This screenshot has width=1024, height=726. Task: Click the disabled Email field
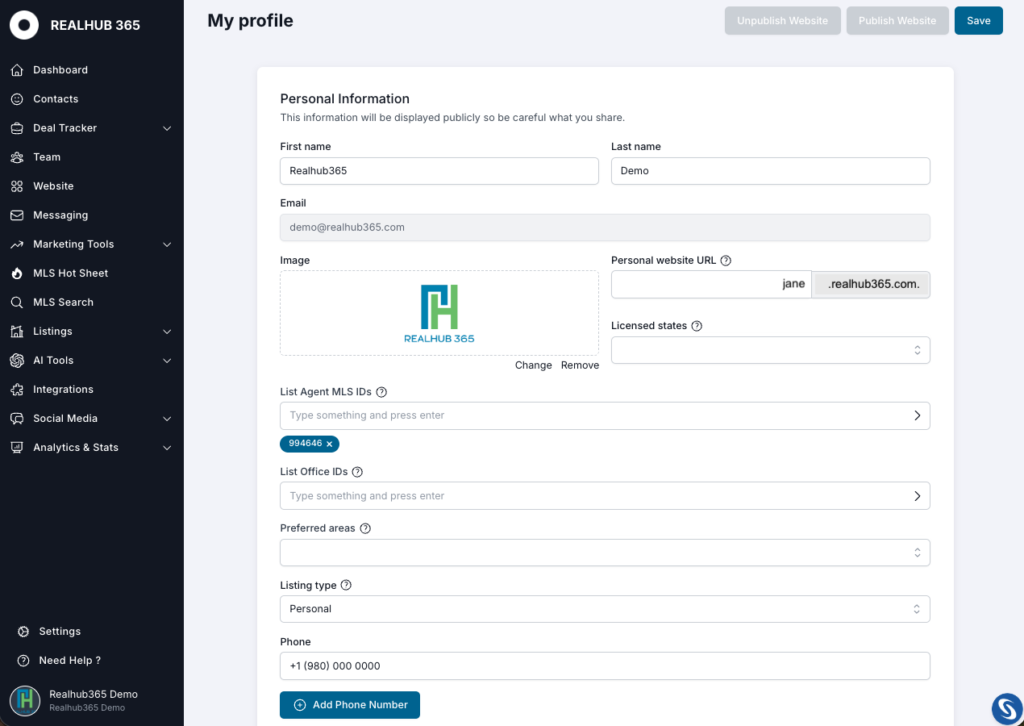pos(605,228)
